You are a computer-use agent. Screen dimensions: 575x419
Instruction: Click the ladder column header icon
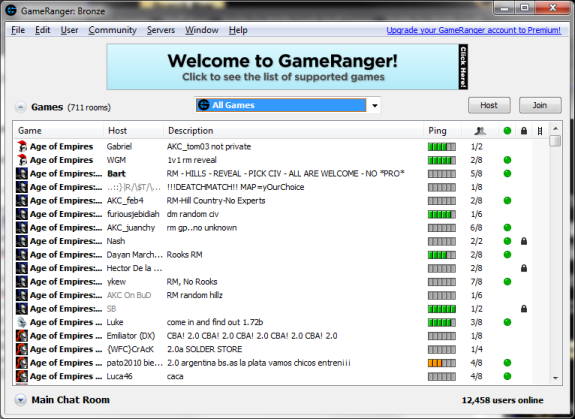click(540, 131)
